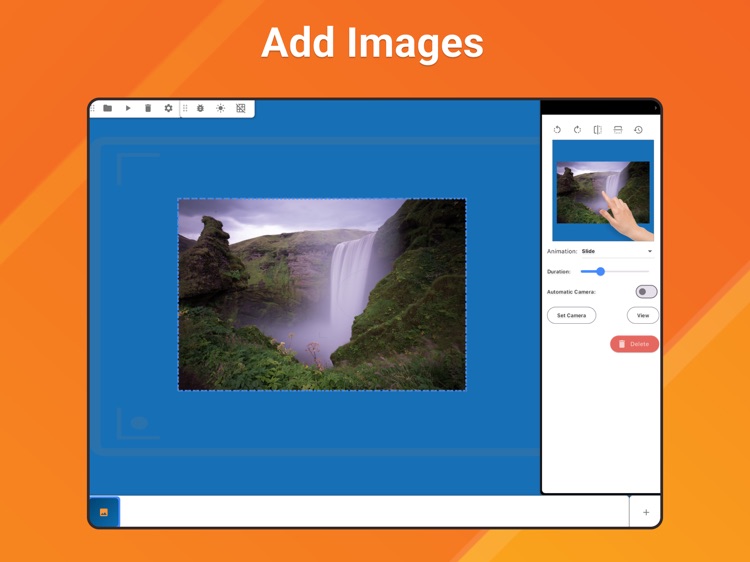Screen dimensions: 750x562
Task: Click the bug debug icon
Action: pyautogui.click(x=200, y=108)
